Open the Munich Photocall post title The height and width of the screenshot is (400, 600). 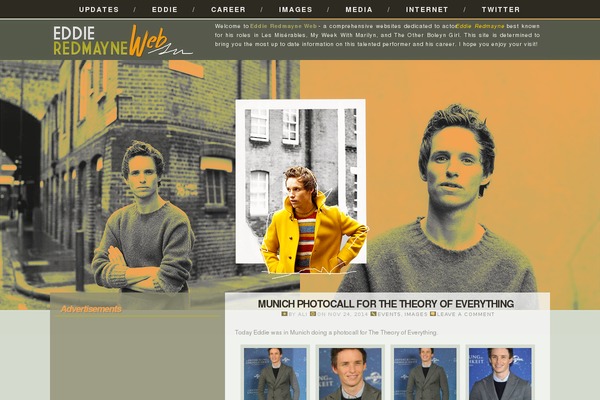(386, 304)
